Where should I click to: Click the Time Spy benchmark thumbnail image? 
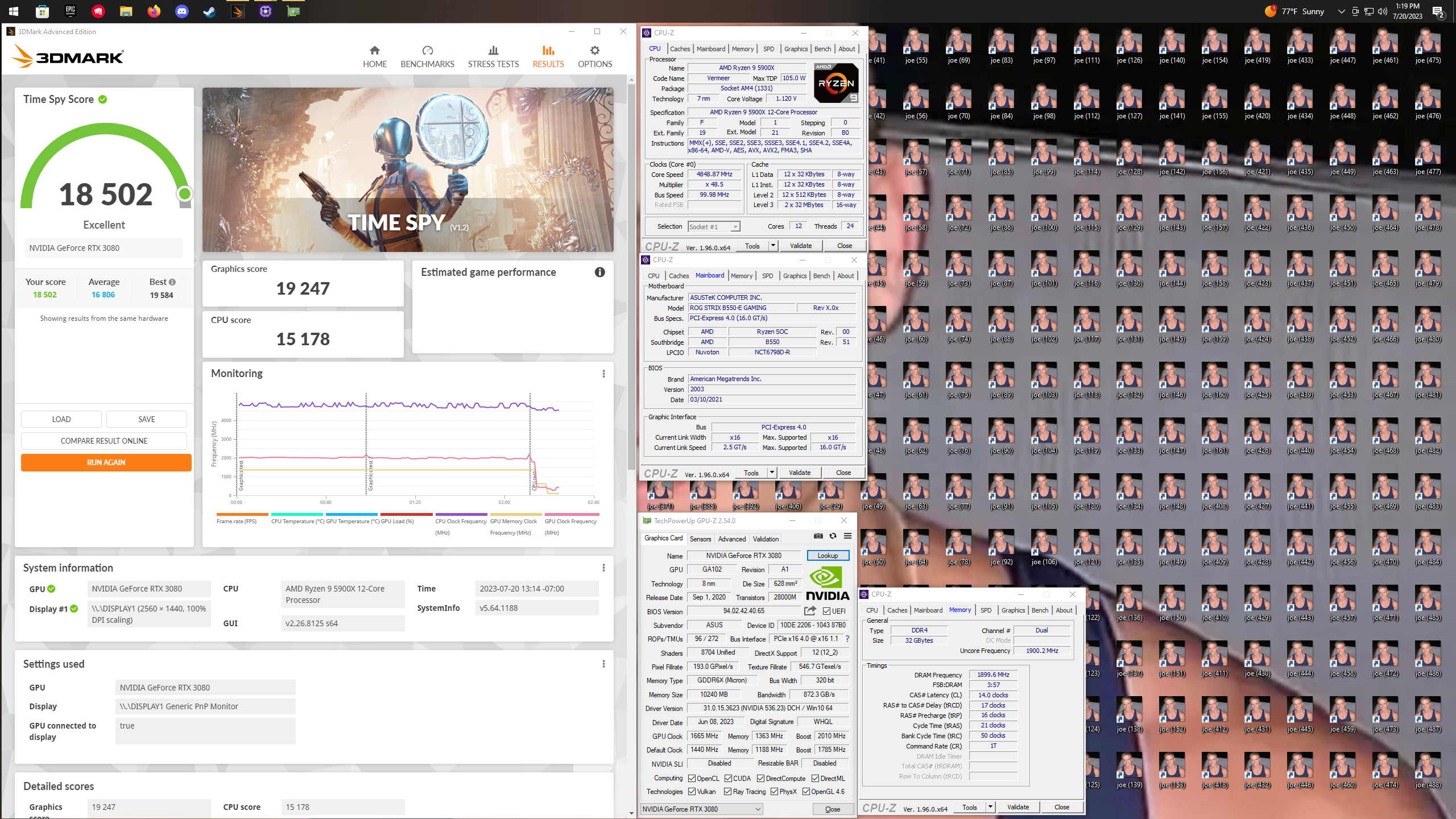pyautogui.click(x=408, y=169)
